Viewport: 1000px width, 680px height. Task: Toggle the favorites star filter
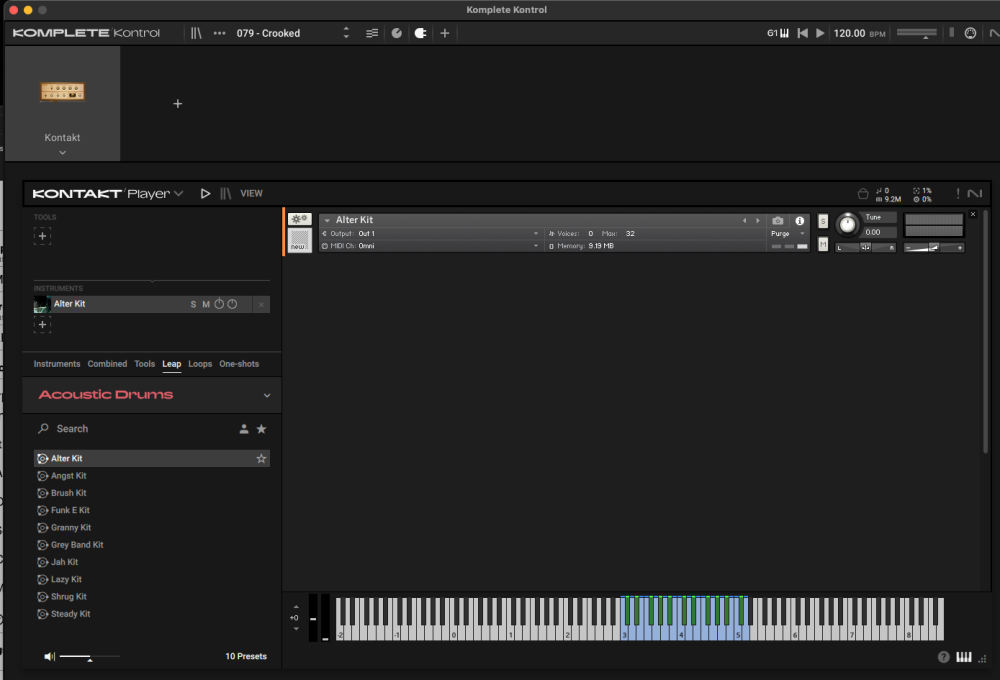[261, 429]
